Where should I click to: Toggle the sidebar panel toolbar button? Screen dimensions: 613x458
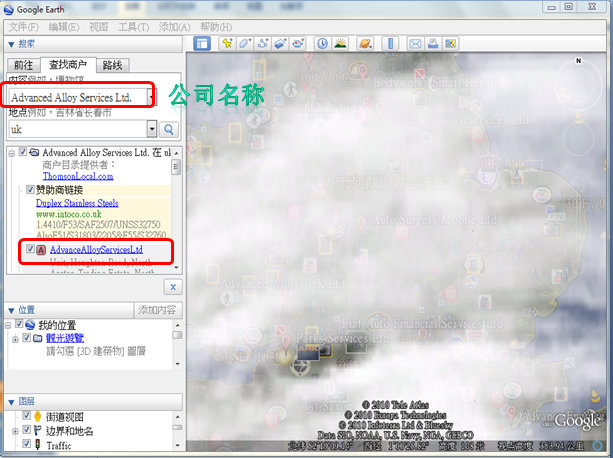coord(202,43)
